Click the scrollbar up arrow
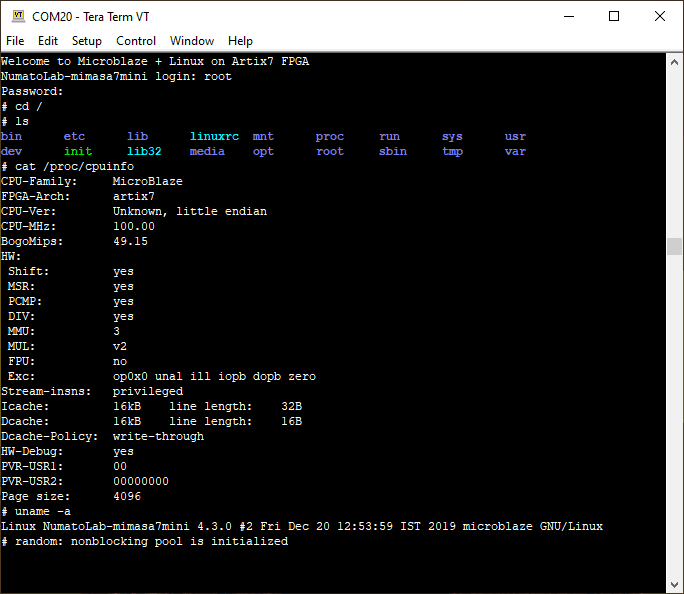The width and height of the screenshot is (684, 594). (675, 62)
